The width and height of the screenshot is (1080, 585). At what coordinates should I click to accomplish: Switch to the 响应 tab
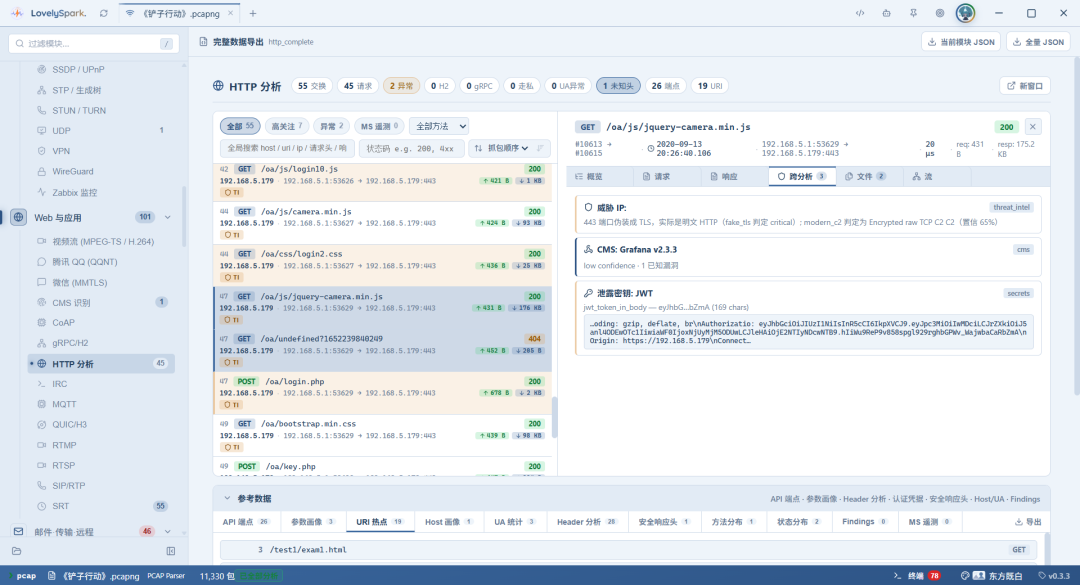coord(723,176)
